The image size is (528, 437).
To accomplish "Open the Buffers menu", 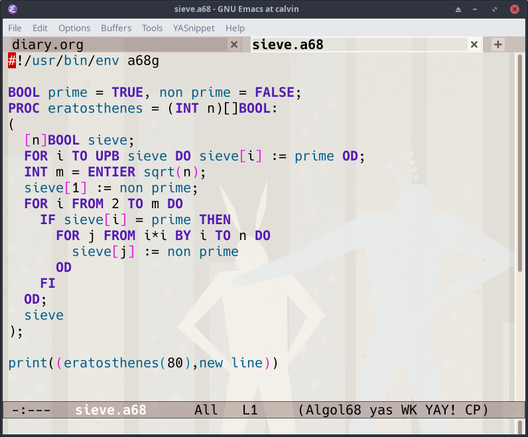I will pos(116,28).
